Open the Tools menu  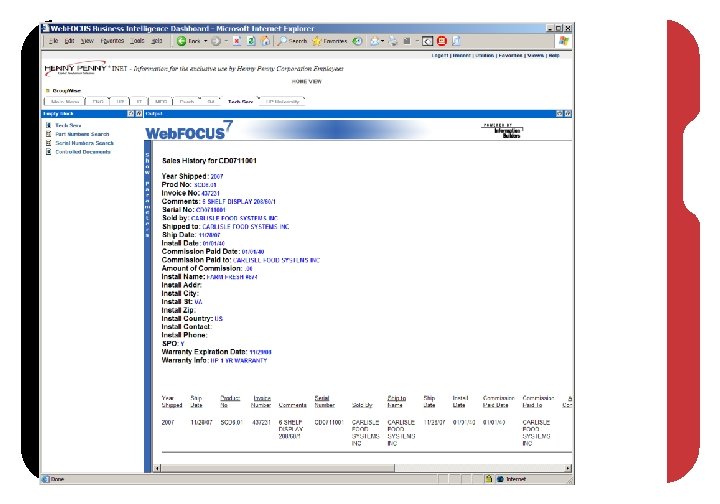[x=137, y=41]
